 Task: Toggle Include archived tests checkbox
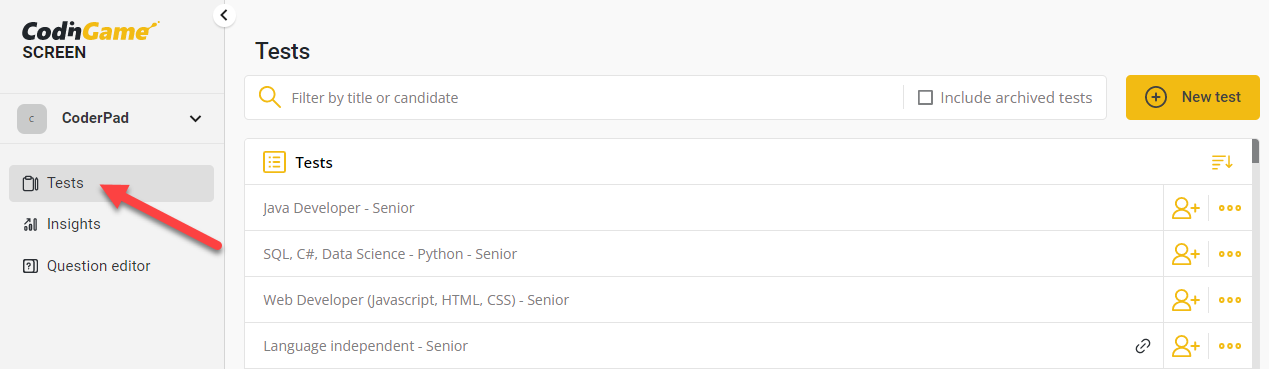pos(925,98)
